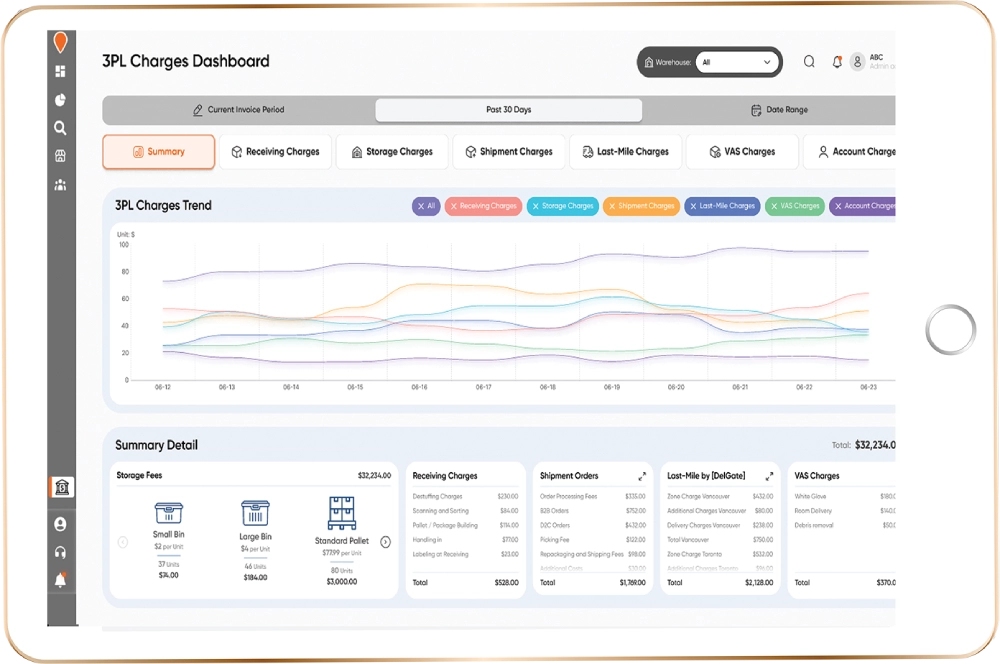
Task: Show next storage fee items with arrow
Action: 385,542
